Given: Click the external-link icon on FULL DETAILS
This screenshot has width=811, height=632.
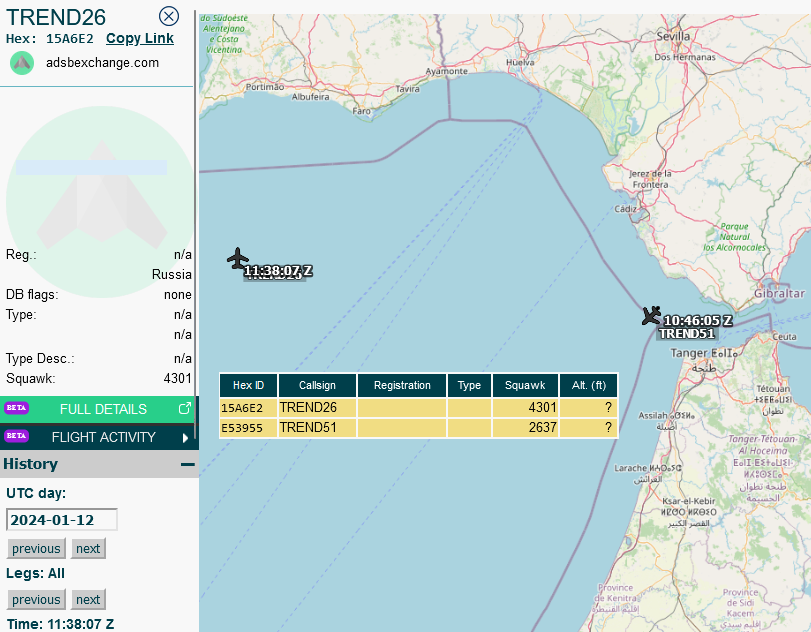Looking at the screenshot, I should [x=184, y=409].
